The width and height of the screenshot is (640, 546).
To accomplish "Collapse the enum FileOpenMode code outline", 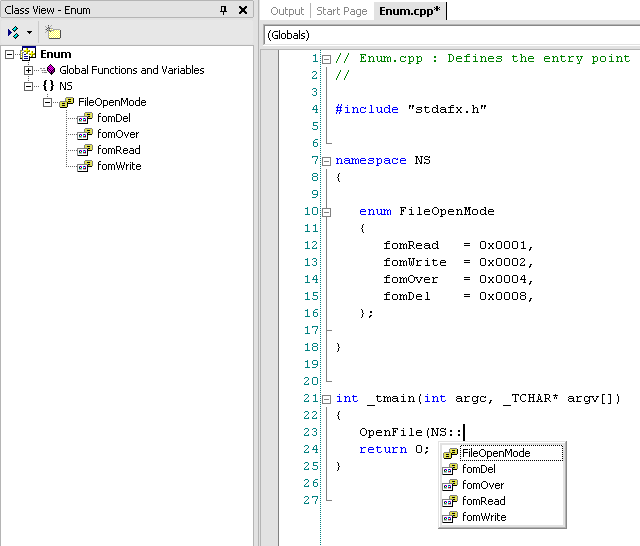I will pyautogui.click(x=326, y=211).
